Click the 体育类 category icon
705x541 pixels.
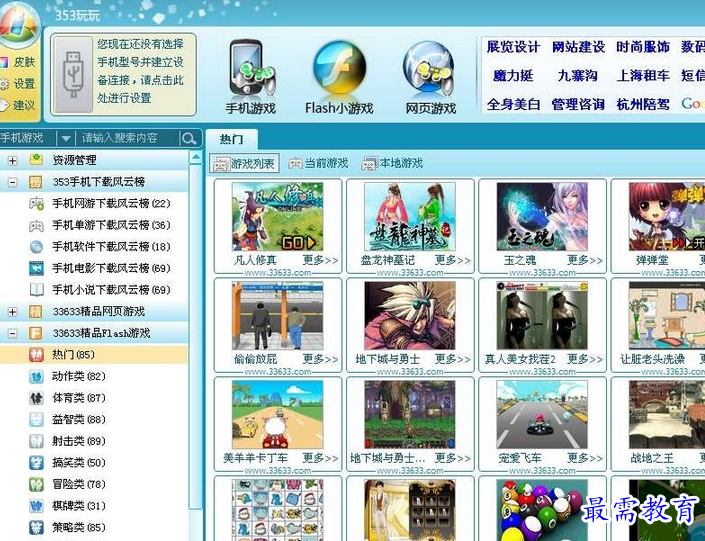point(36,398)
